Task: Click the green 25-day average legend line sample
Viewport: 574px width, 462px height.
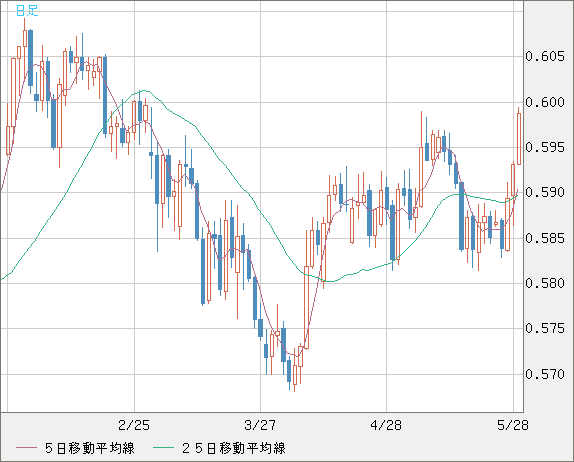Action: coord(163,448)
